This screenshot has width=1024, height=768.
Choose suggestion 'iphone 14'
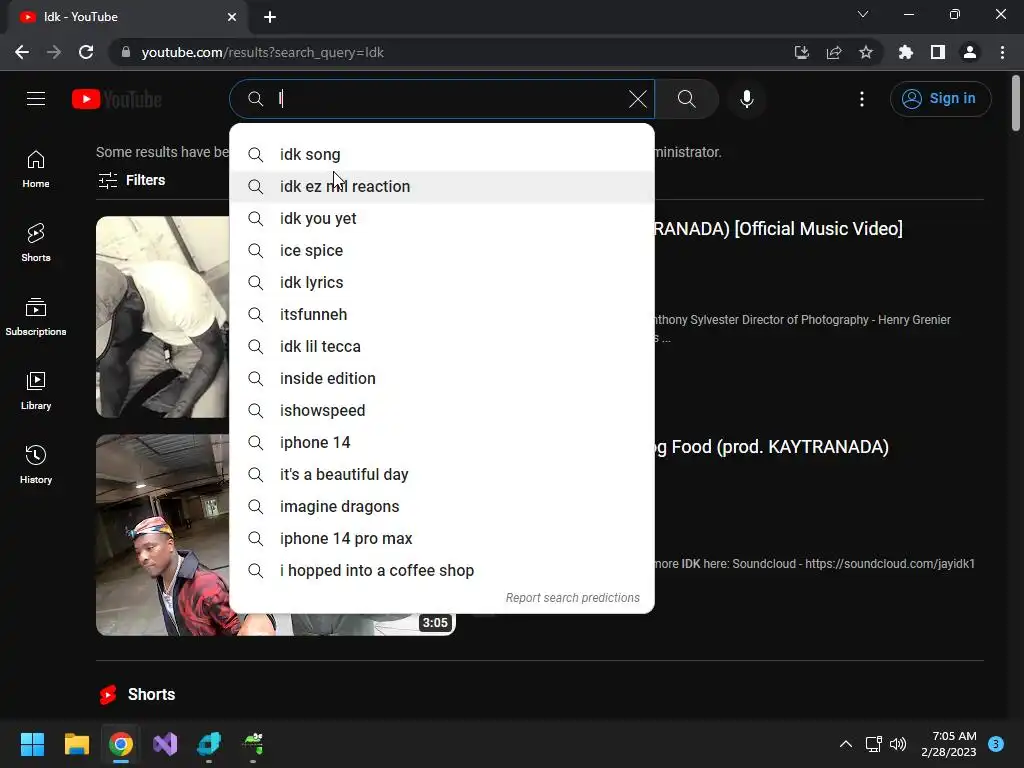point(441,443)
